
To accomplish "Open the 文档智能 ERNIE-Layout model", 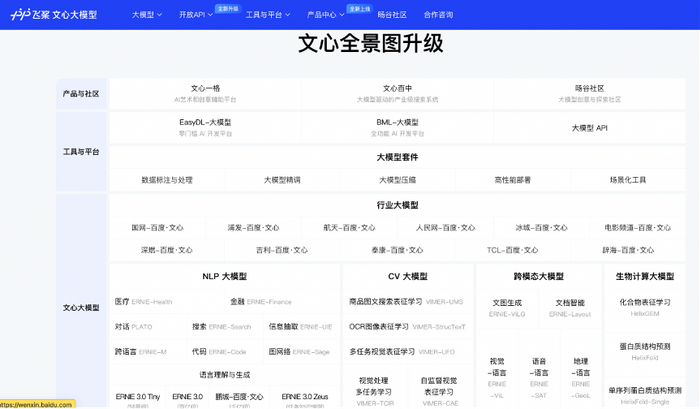I will (x=570, y=308).
